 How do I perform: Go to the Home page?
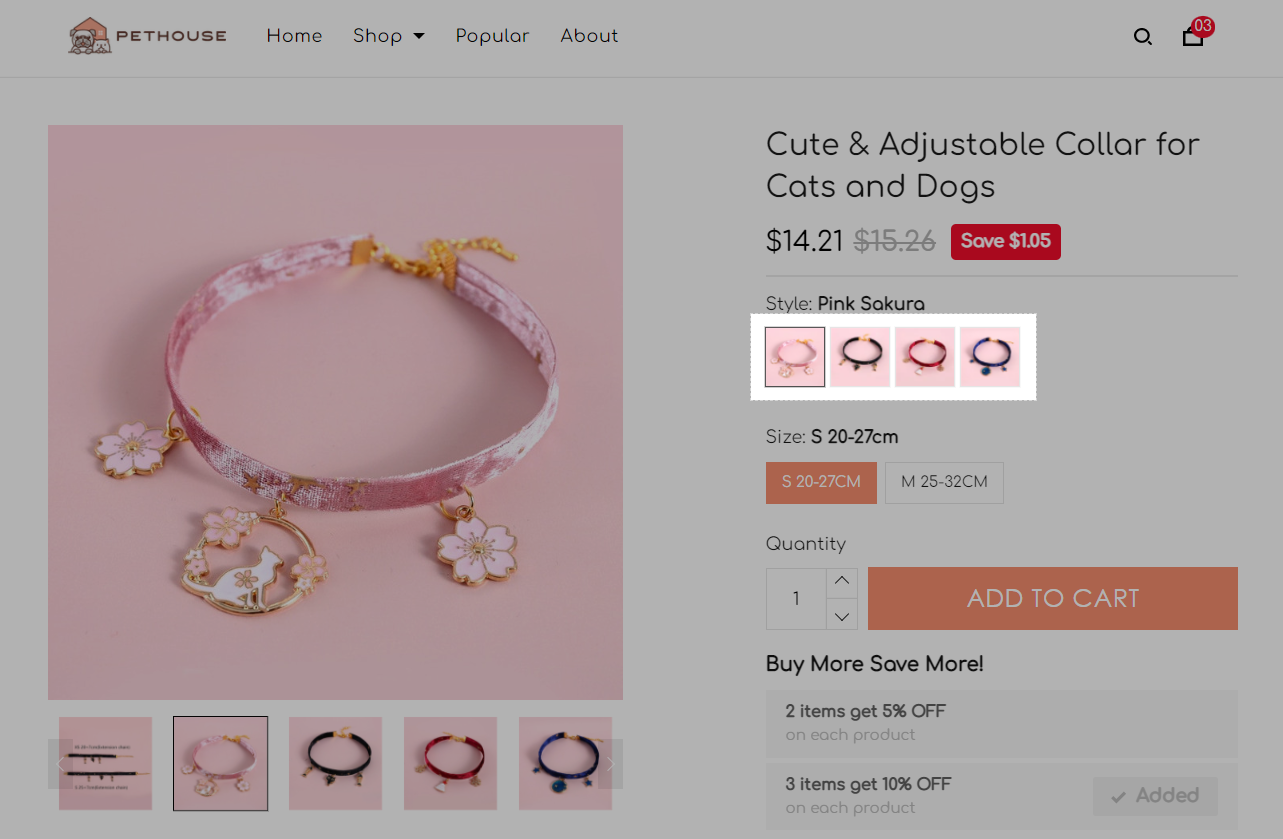click(294, 36)
